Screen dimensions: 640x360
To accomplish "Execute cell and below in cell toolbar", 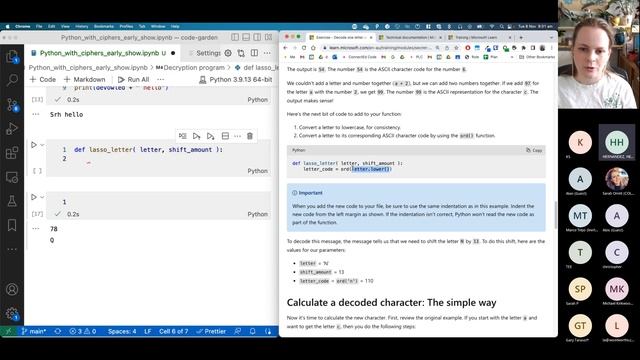I will coord(210,136).
